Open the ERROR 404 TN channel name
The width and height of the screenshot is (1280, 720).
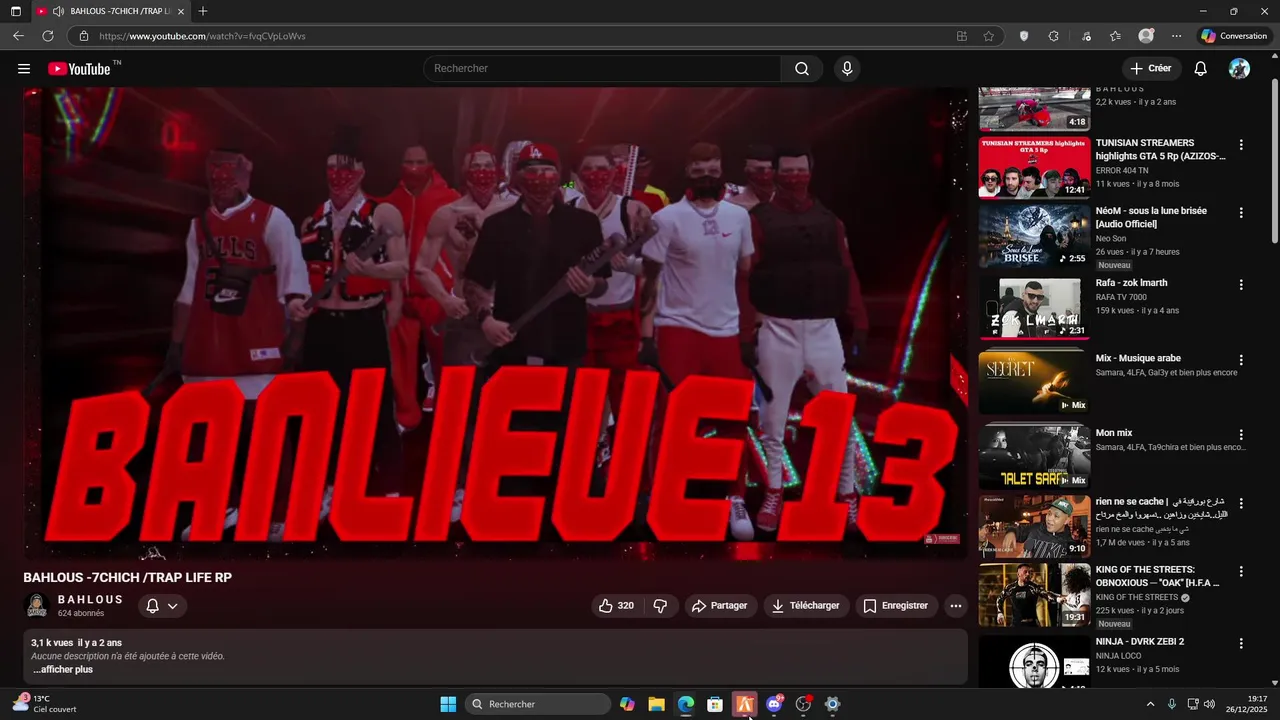(1122, 171)
